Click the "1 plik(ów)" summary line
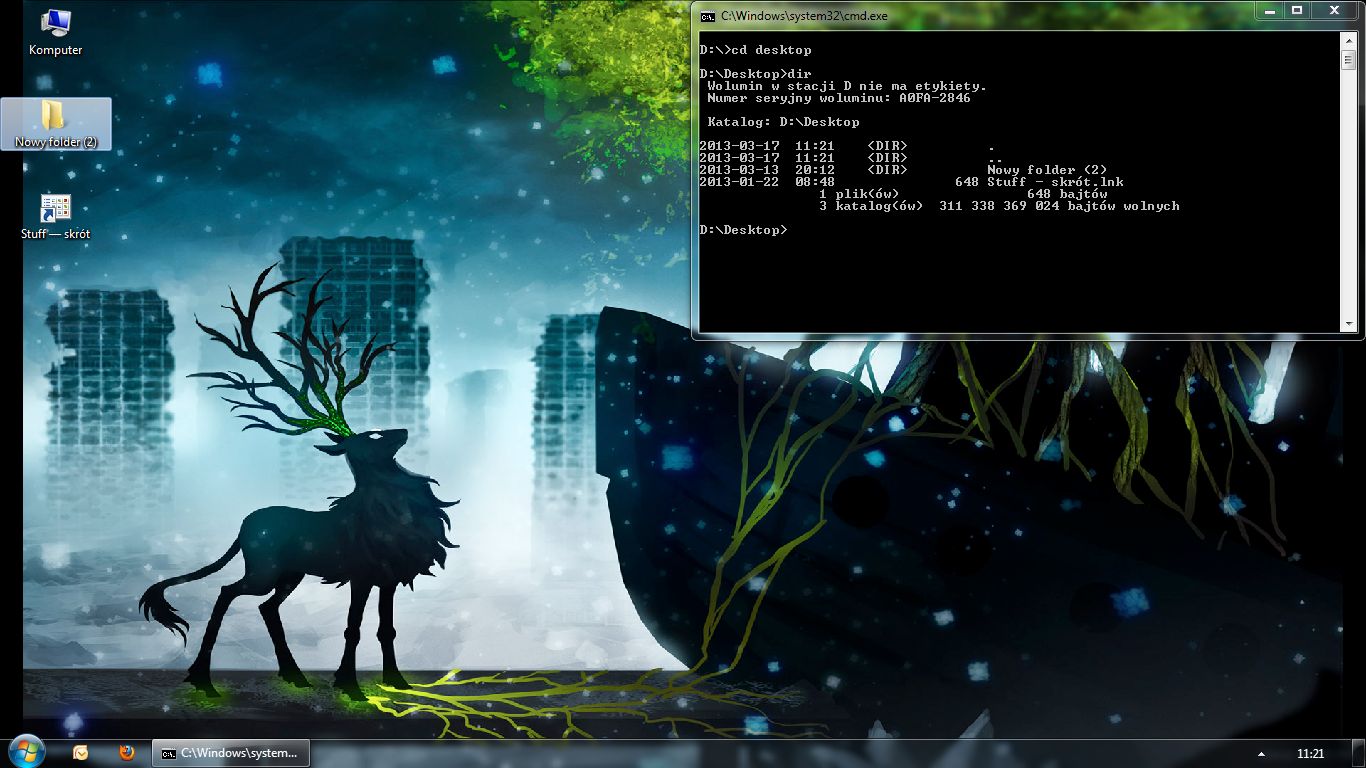The height and width of the screenshot is (768, 1366). coord(963,194)
